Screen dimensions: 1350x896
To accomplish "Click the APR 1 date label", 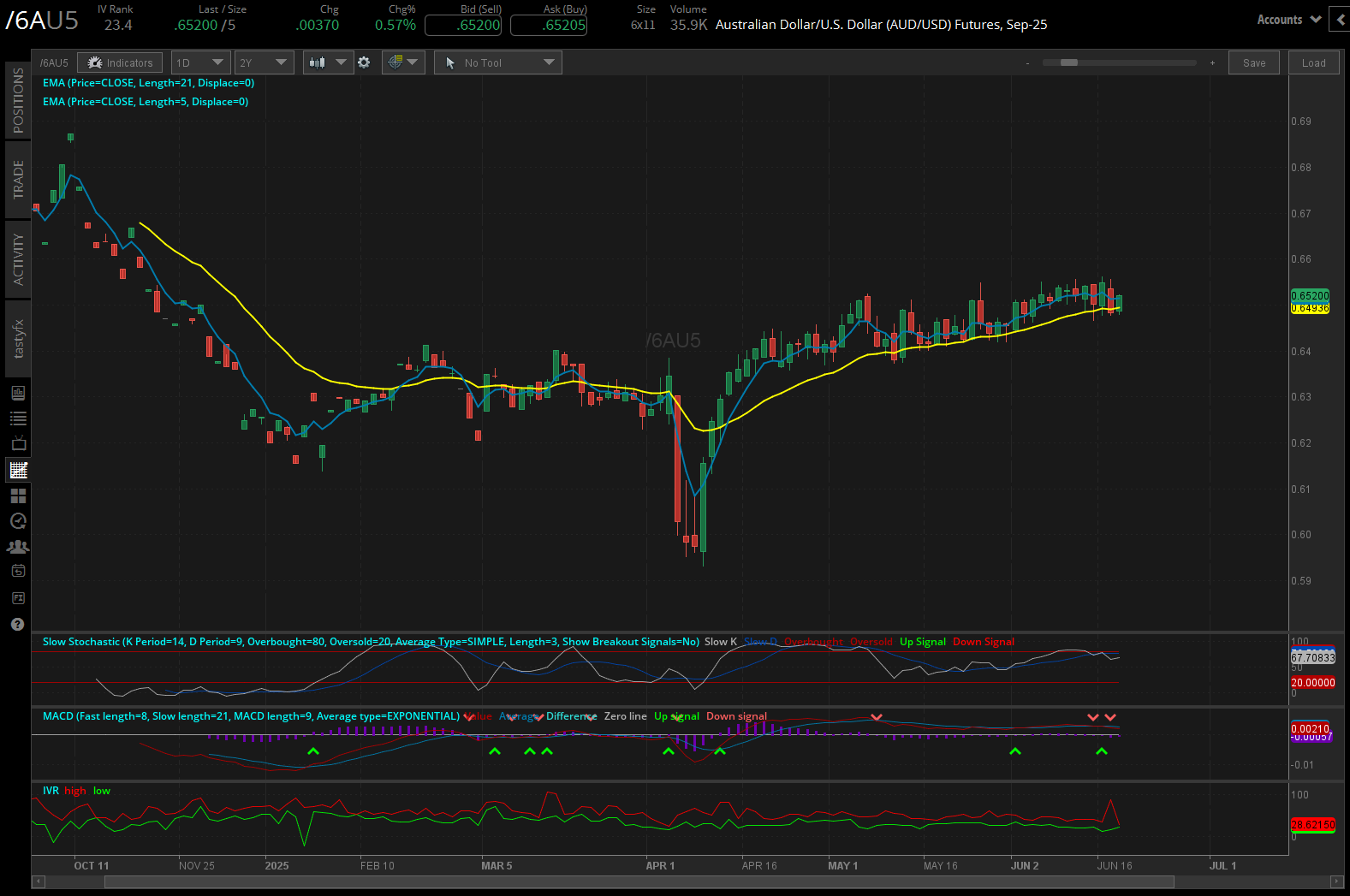I will (x=660, y=866).
